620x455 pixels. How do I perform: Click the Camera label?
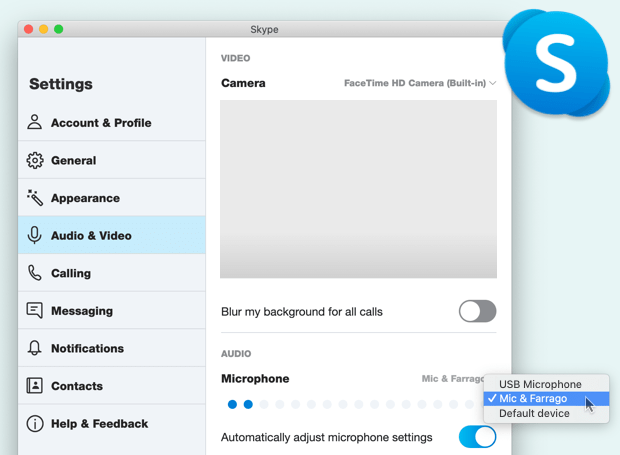pyautogui.click(x=243, y=83)
